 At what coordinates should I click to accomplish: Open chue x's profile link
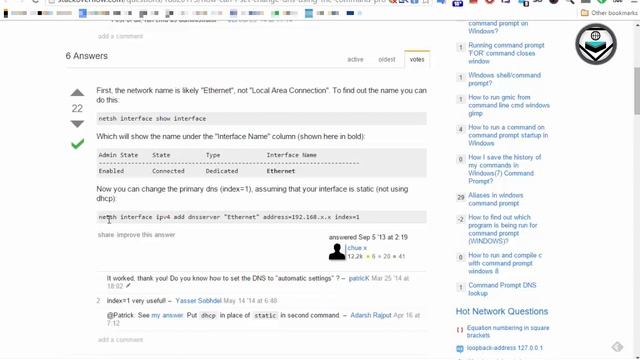tap(357, 248)
